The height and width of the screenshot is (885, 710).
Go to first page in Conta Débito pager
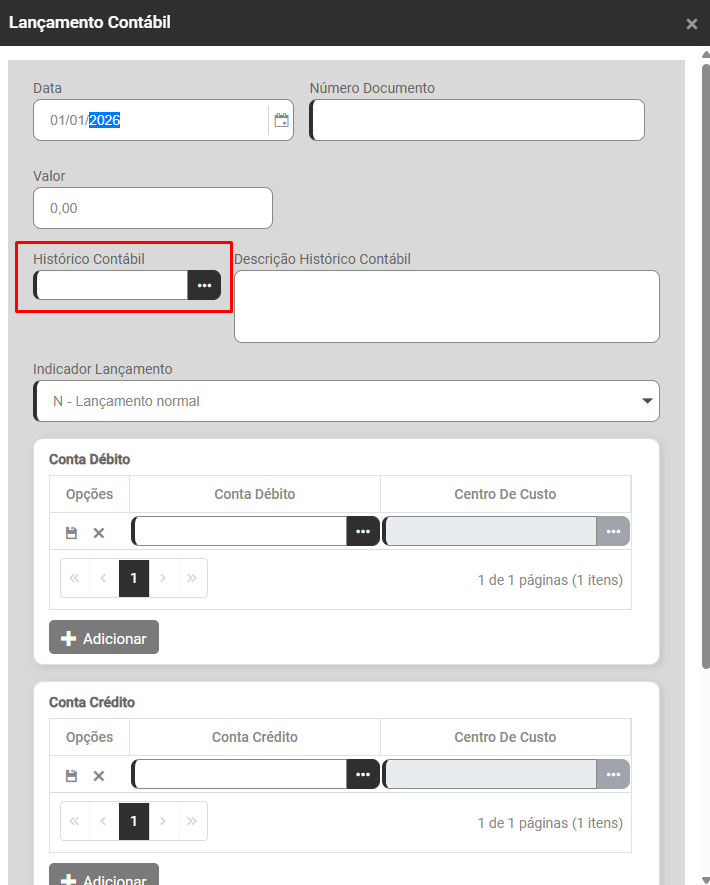[74, 578]
